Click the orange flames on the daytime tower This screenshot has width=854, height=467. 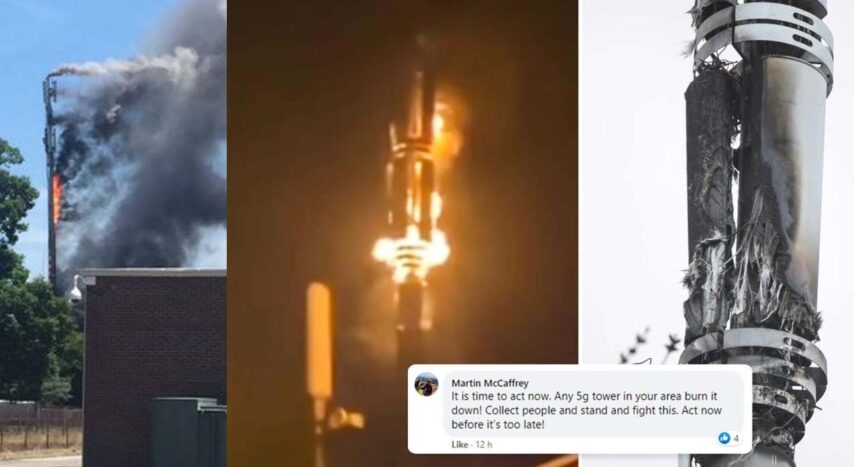point(57,198)
